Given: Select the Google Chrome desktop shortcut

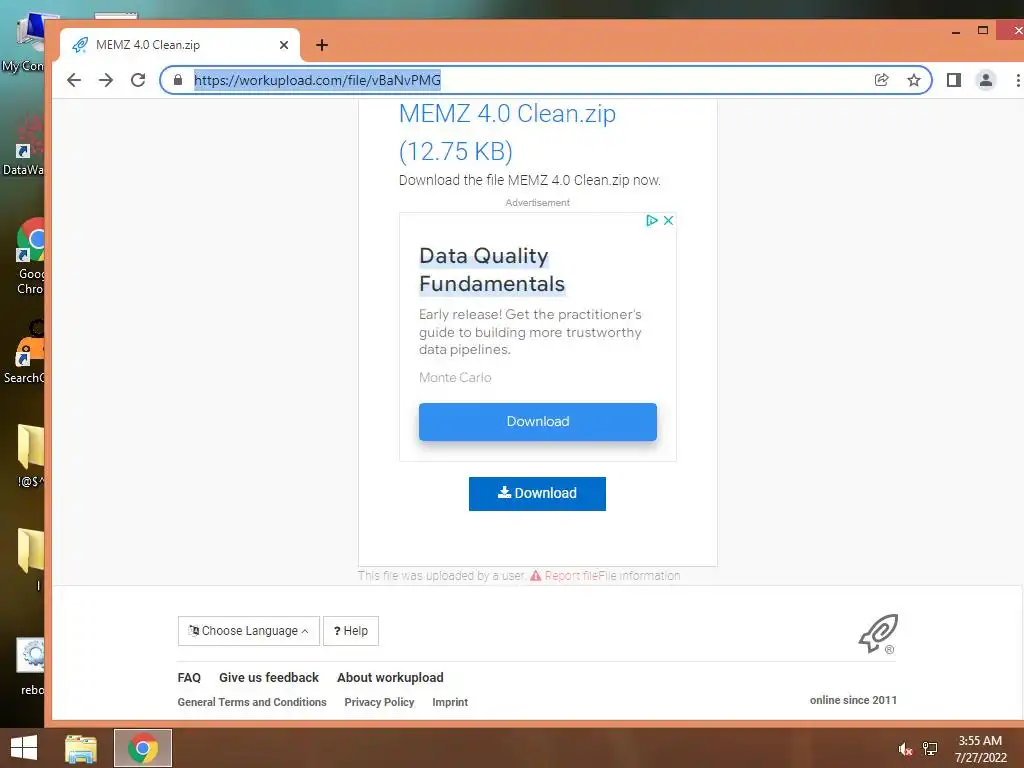Looking at the screenshot, I should click(30, 257).
